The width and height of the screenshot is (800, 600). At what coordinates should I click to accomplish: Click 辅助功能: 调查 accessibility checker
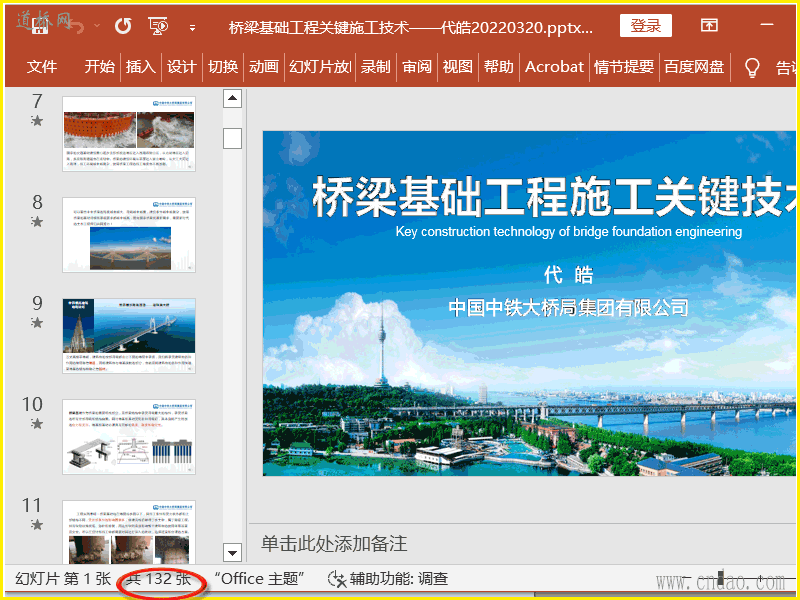(x=398, y=579)
